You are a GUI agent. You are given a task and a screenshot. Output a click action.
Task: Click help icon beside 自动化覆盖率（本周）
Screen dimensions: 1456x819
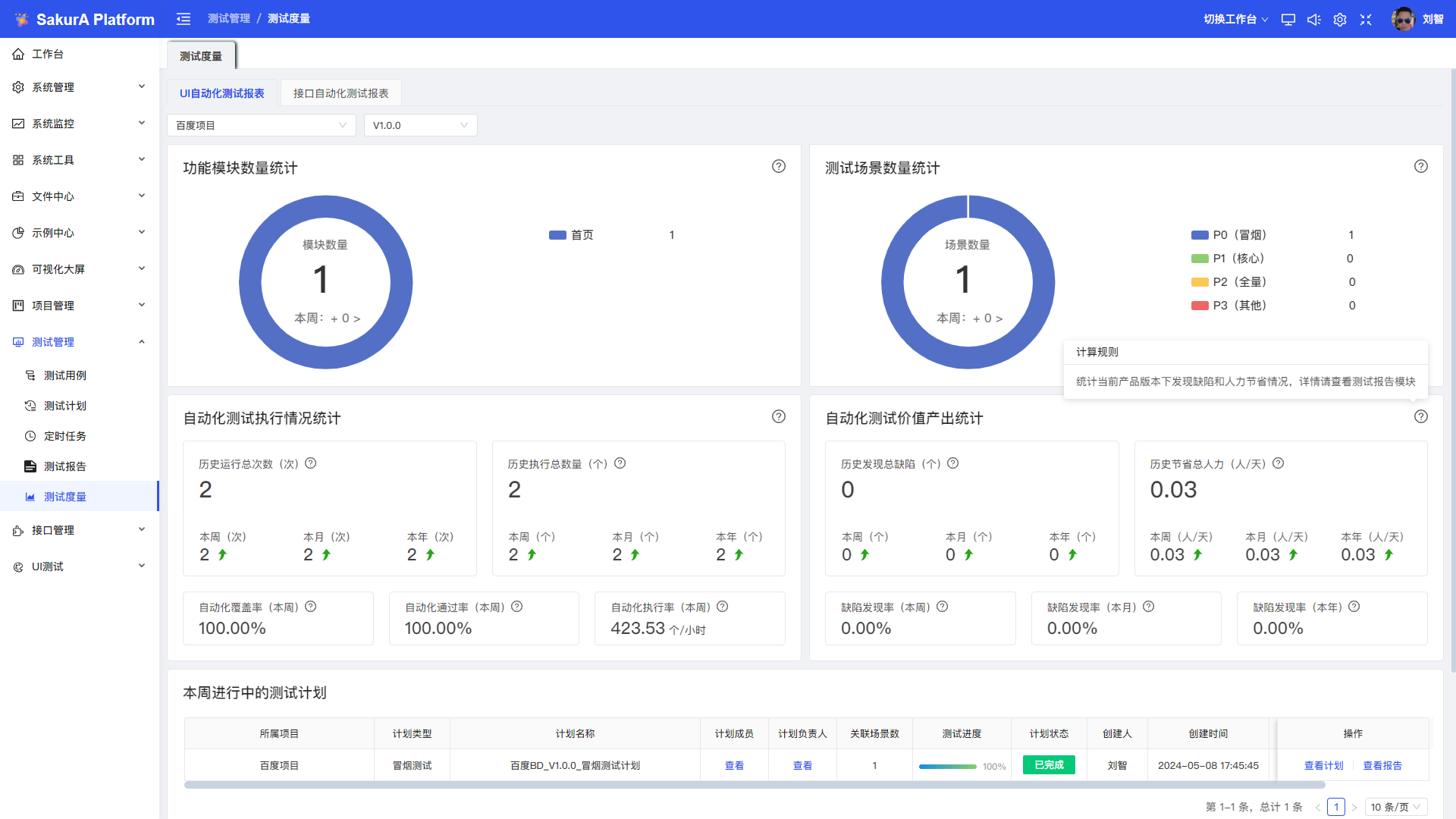click(x=311, y=607)
